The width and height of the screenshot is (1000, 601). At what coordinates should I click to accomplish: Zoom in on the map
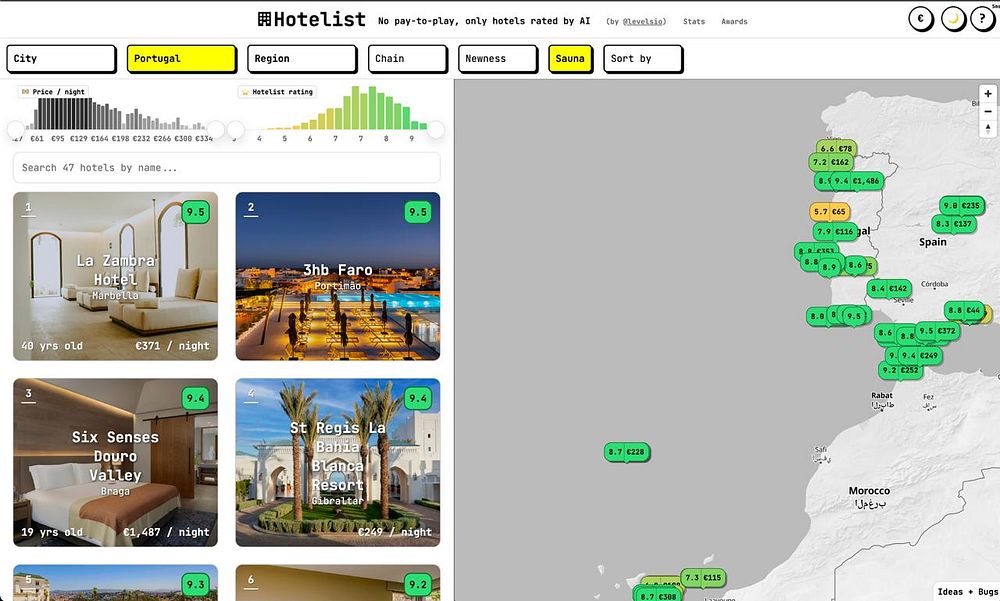click(x=988, y=94)
